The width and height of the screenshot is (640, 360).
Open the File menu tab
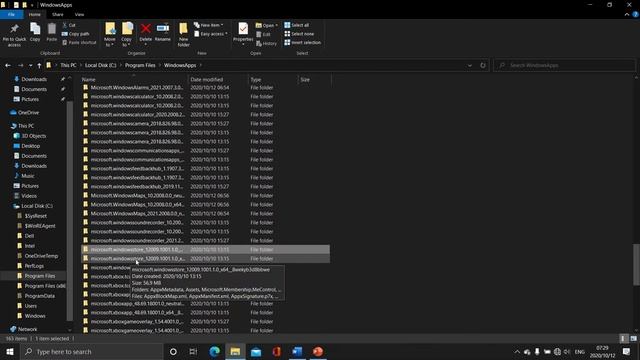coord(11,14)
